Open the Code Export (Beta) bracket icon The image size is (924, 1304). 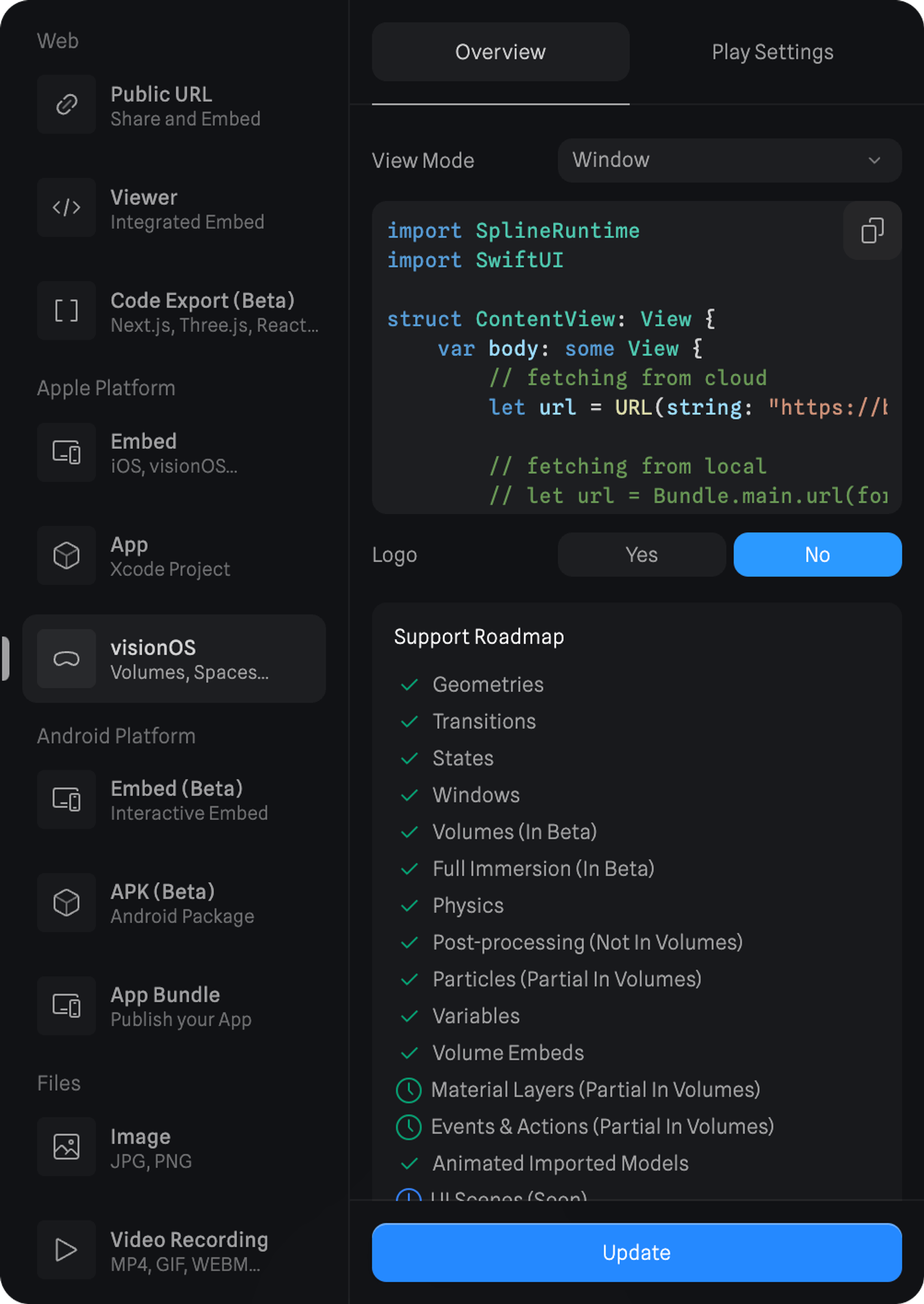click(67, 311)
